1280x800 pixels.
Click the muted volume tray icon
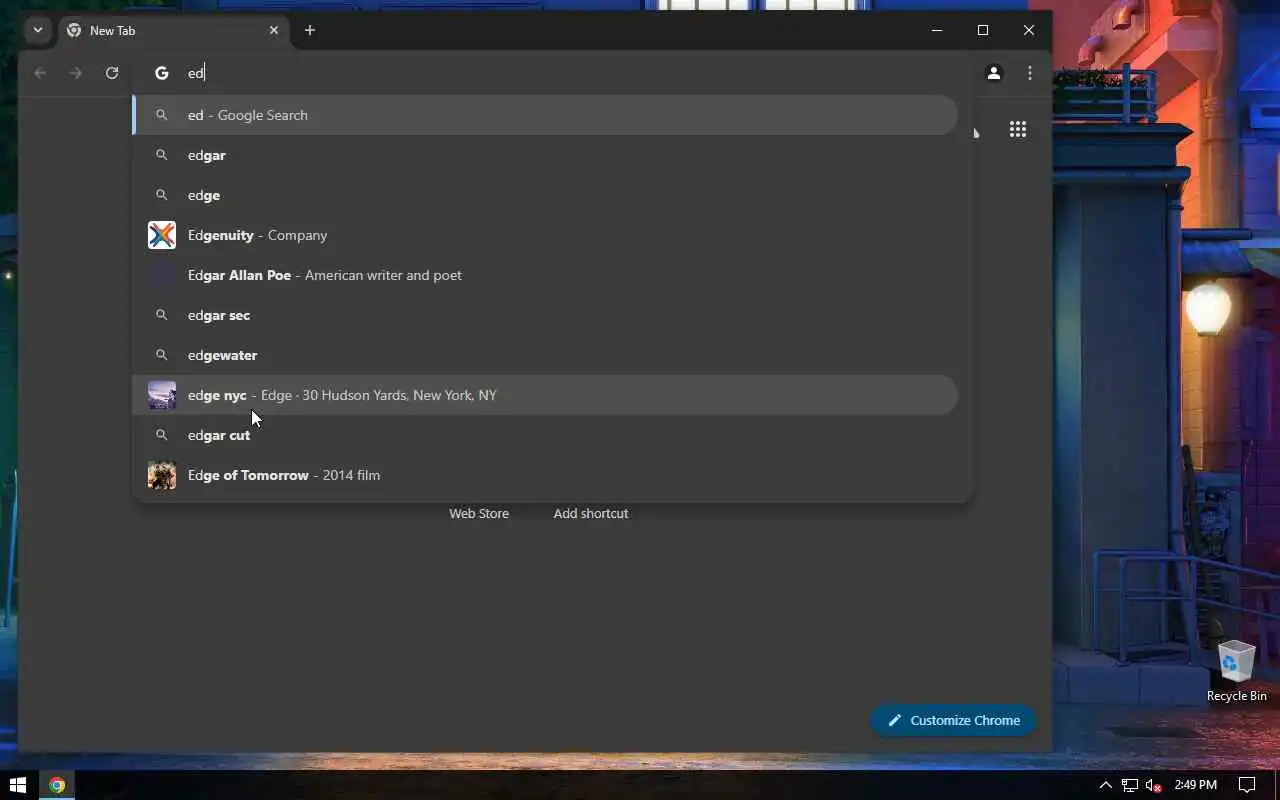click(x=1154, y=785)
